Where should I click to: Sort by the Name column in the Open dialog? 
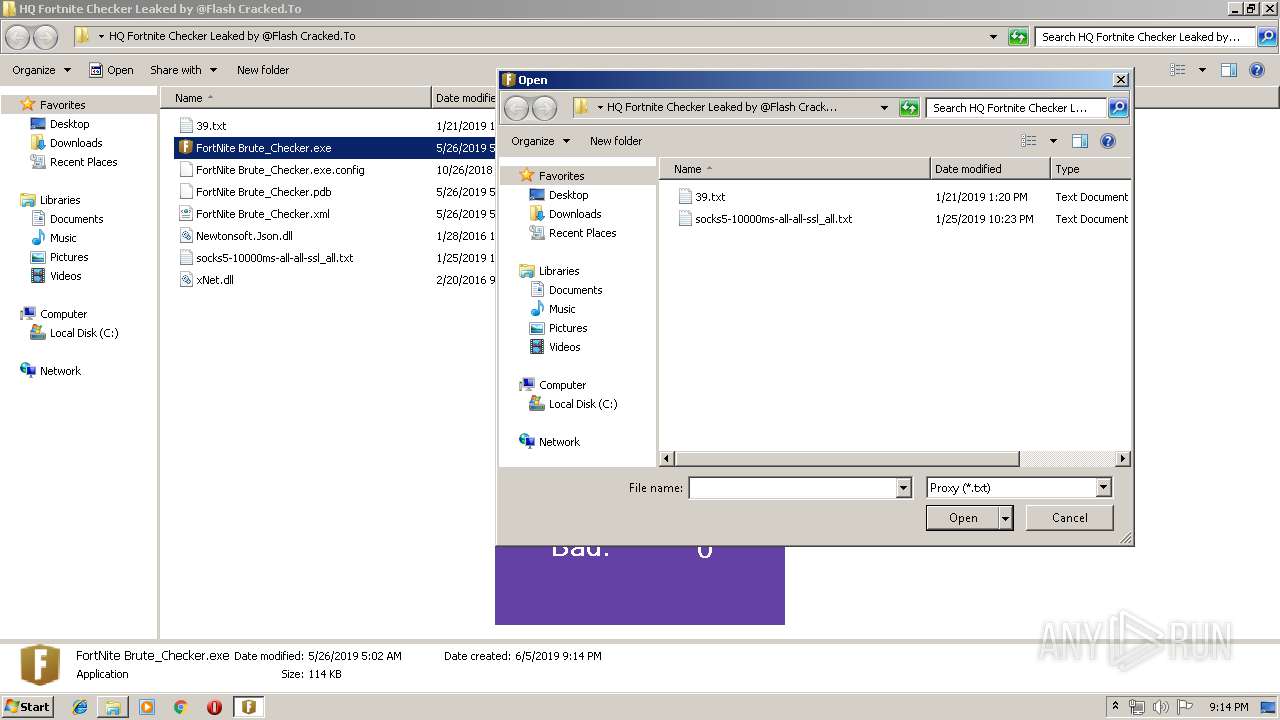click(796, 169)
